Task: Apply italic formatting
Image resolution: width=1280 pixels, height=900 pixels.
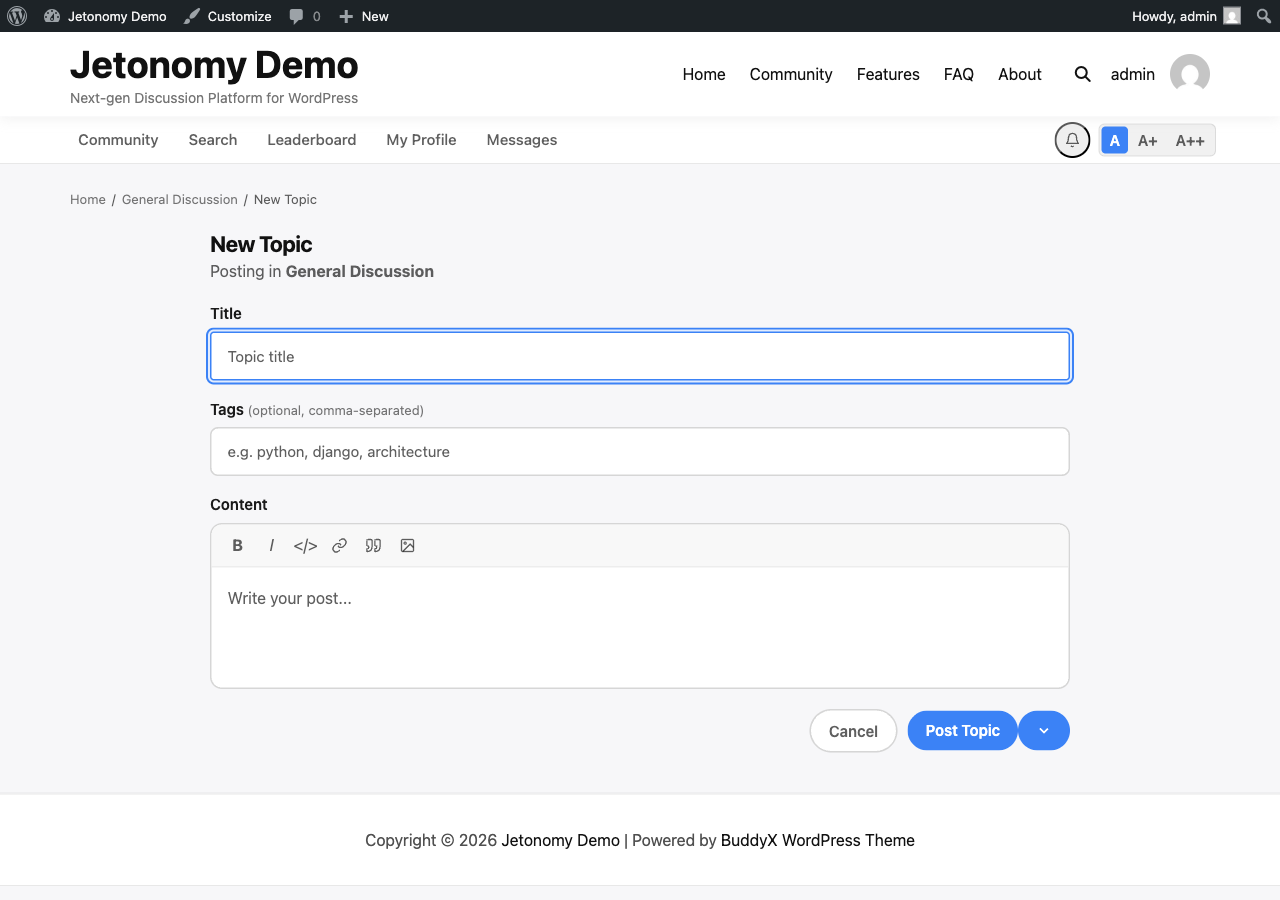Action: [271, 545]
